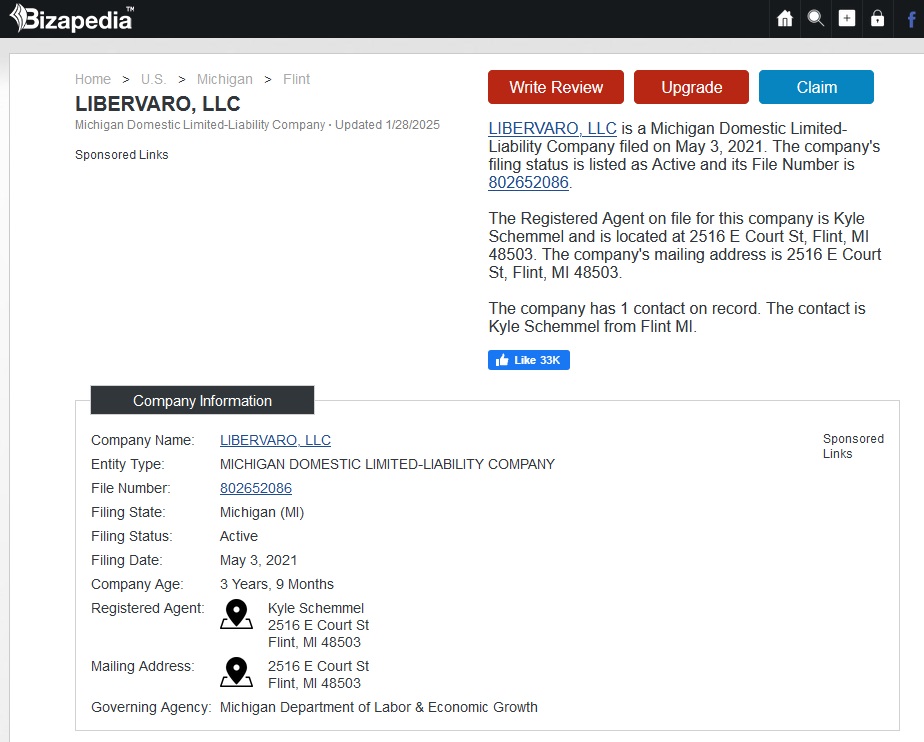
Task: Navigate to Michigan breadcrumb
Action: click(225, 79)
